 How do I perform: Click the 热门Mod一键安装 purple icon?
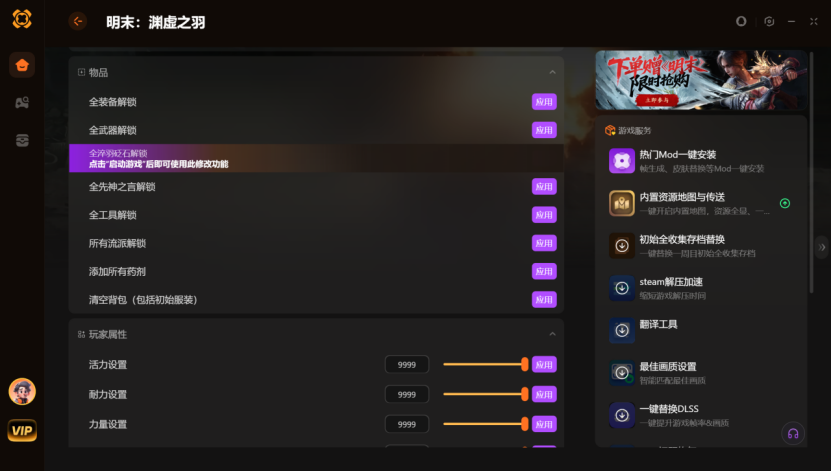tap(622, 161)
